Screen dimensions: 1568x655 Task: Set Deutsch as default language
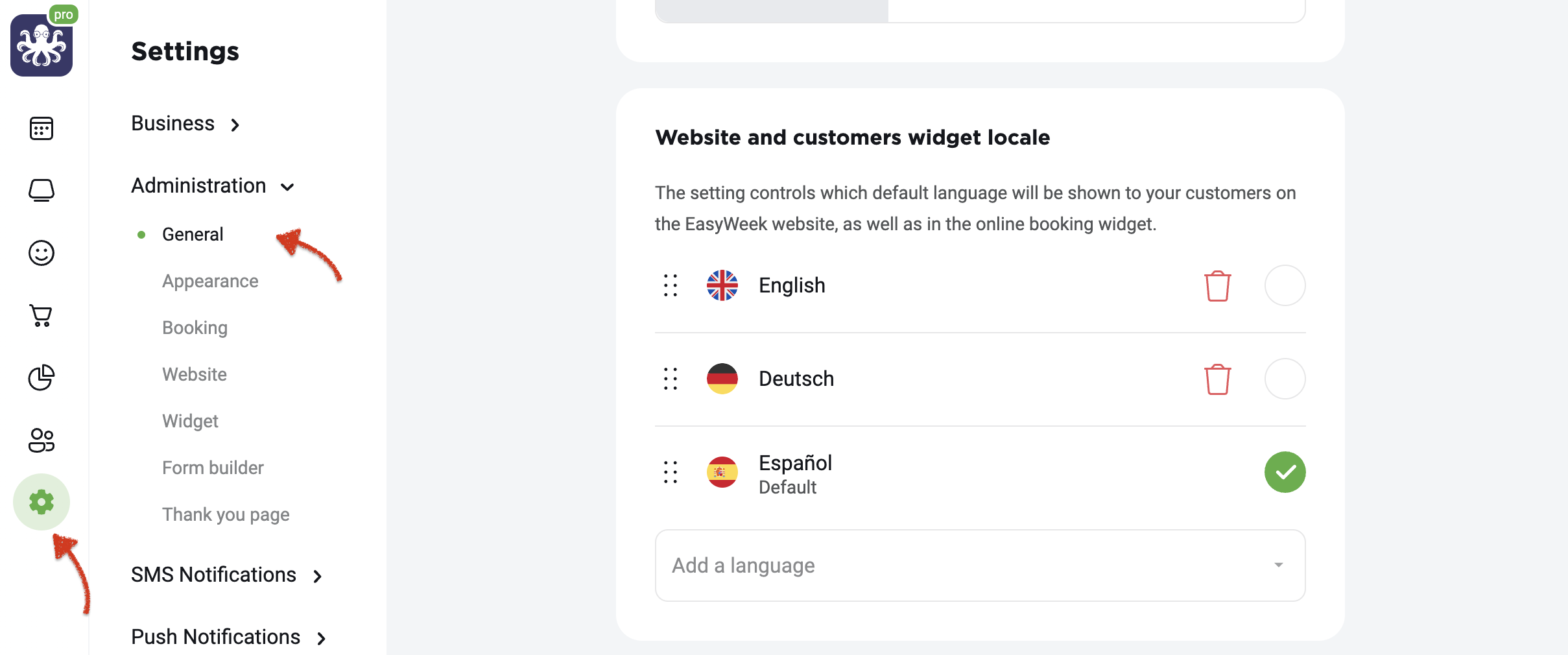1285,379
